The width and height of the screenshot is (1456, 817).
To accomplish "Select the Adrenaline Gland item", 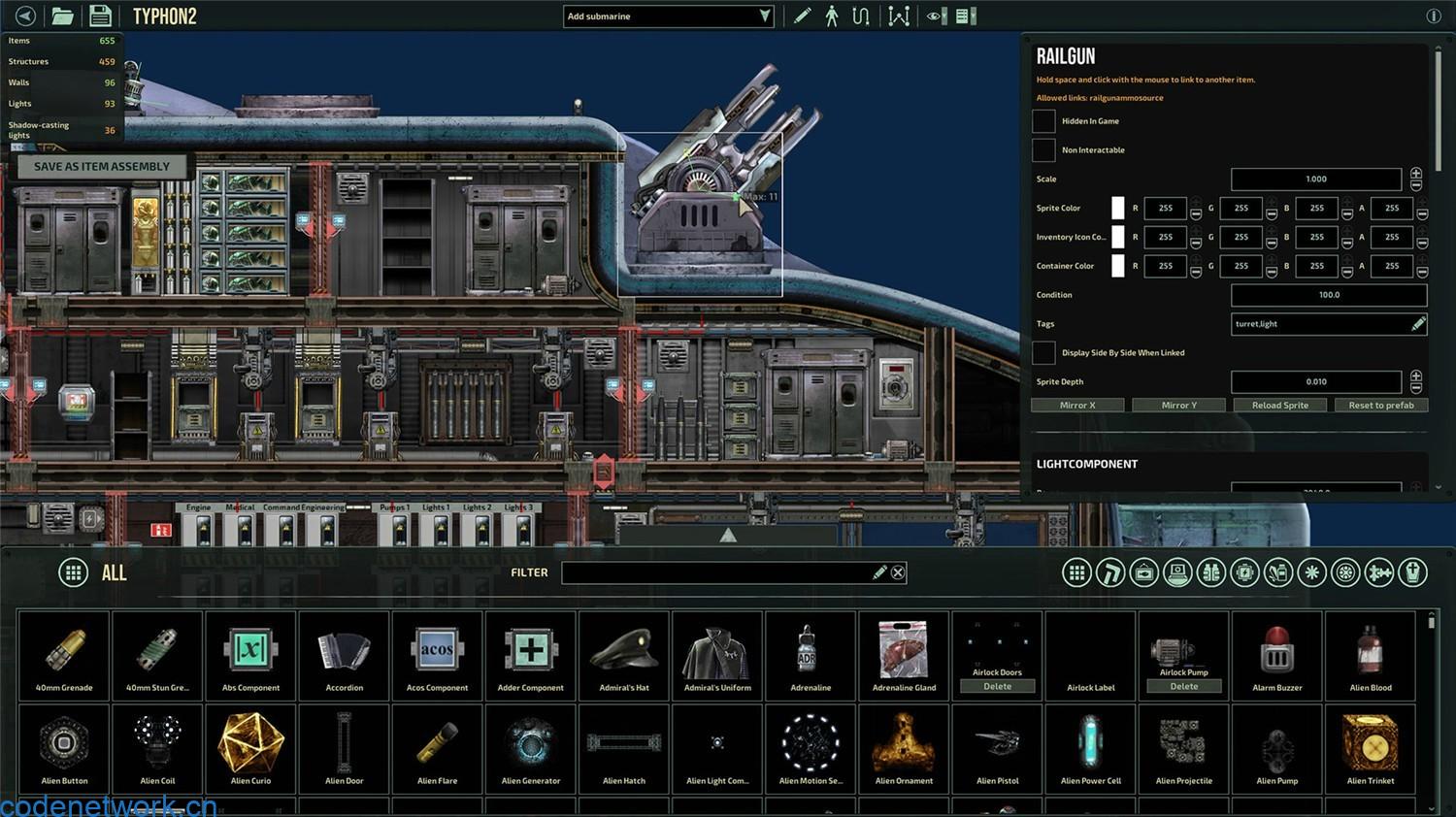I will point(904,656).
